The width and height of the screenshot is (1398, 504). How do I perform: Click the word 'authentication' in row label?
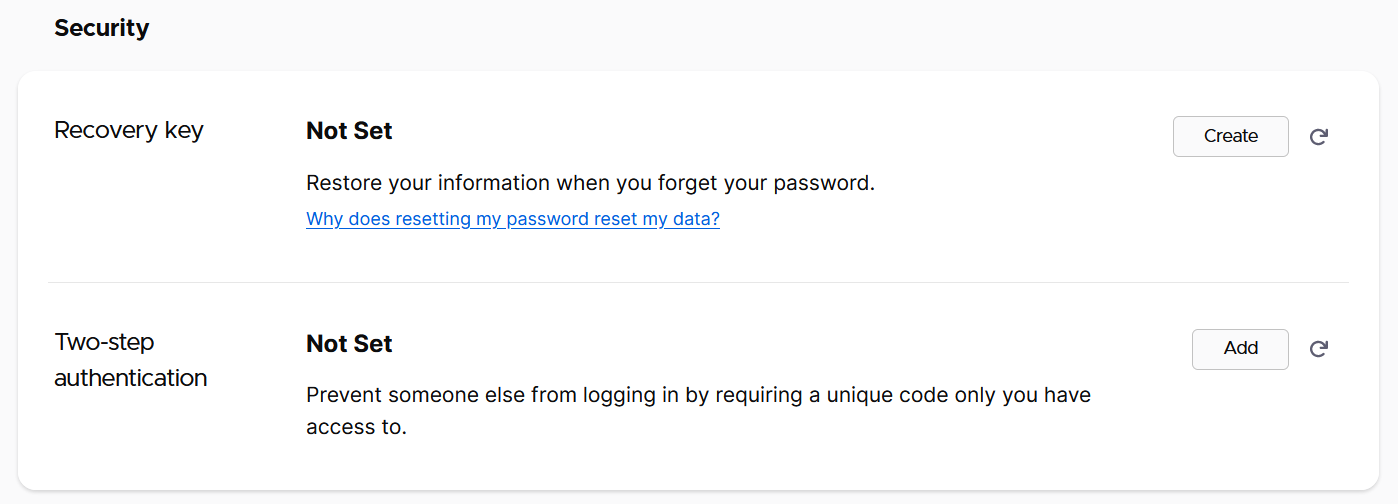(130, 378)
